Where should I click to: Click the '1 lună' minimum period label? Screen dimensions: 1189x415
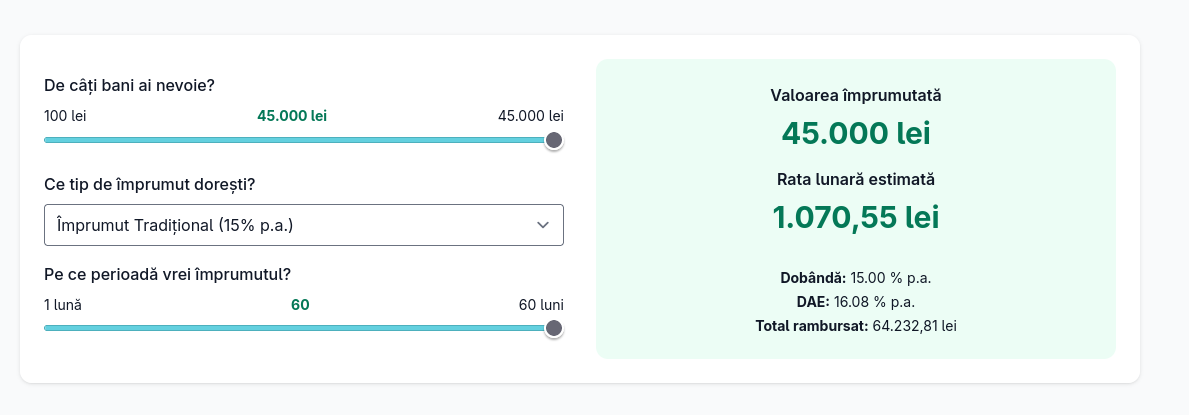[x=63, y=304]
